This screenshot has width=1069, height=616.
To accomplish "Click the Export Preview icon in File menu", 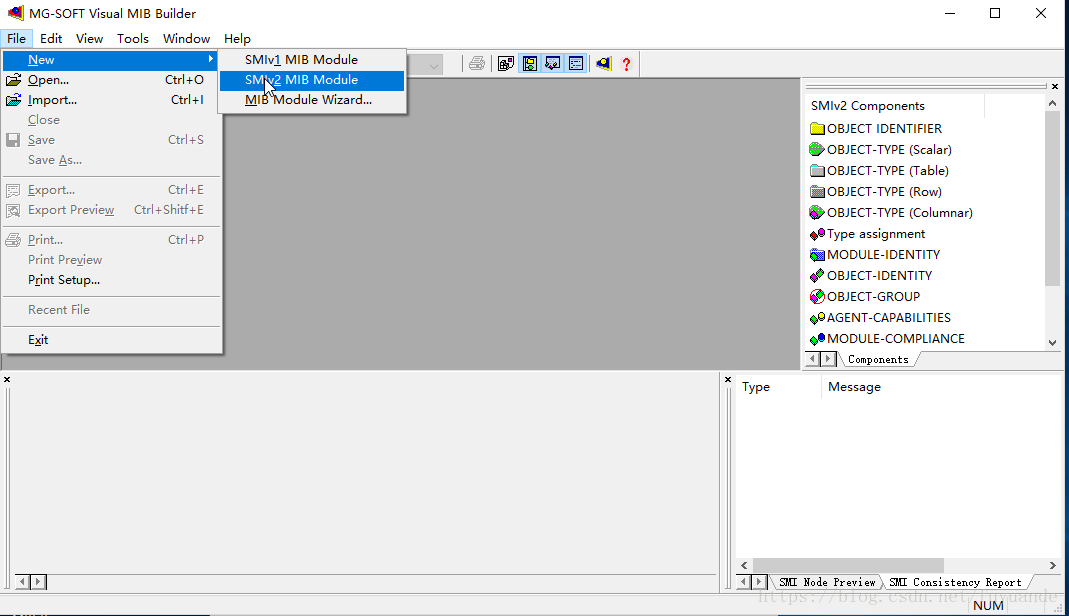I will 13,211.
